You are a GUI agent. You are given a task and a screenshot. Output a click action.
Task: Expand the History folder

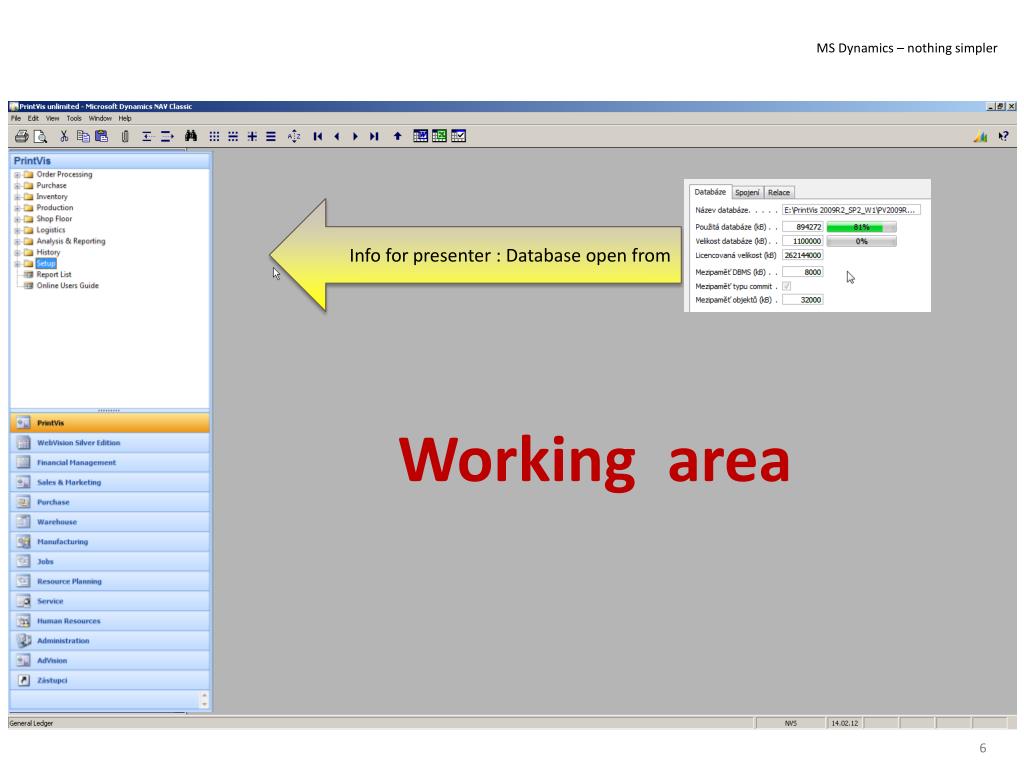click(x=17, y=253)
